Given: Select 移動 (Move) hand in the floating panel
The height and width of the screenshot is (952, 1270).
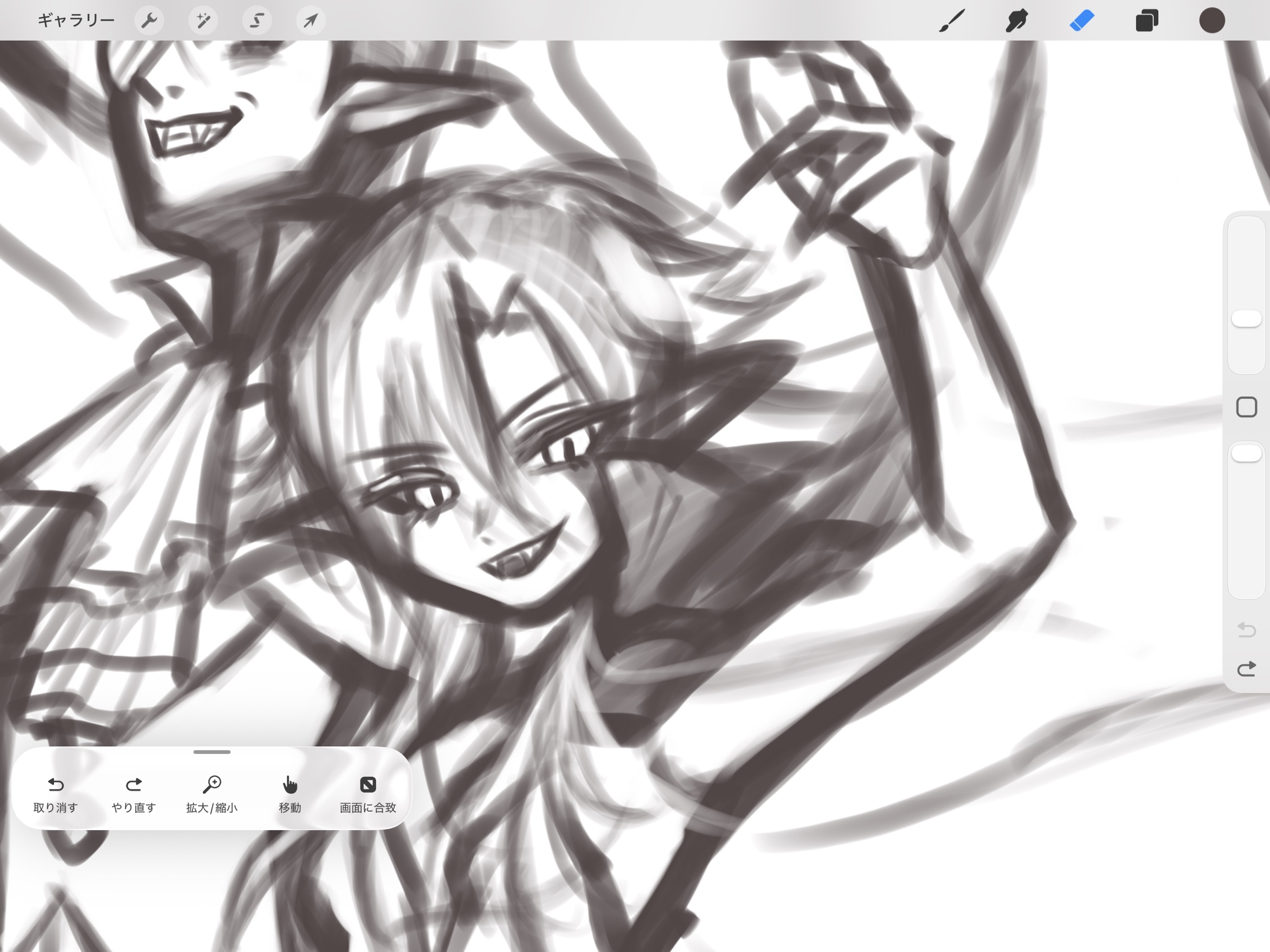Looking at the screenshot, I should [x=290, y=793].
